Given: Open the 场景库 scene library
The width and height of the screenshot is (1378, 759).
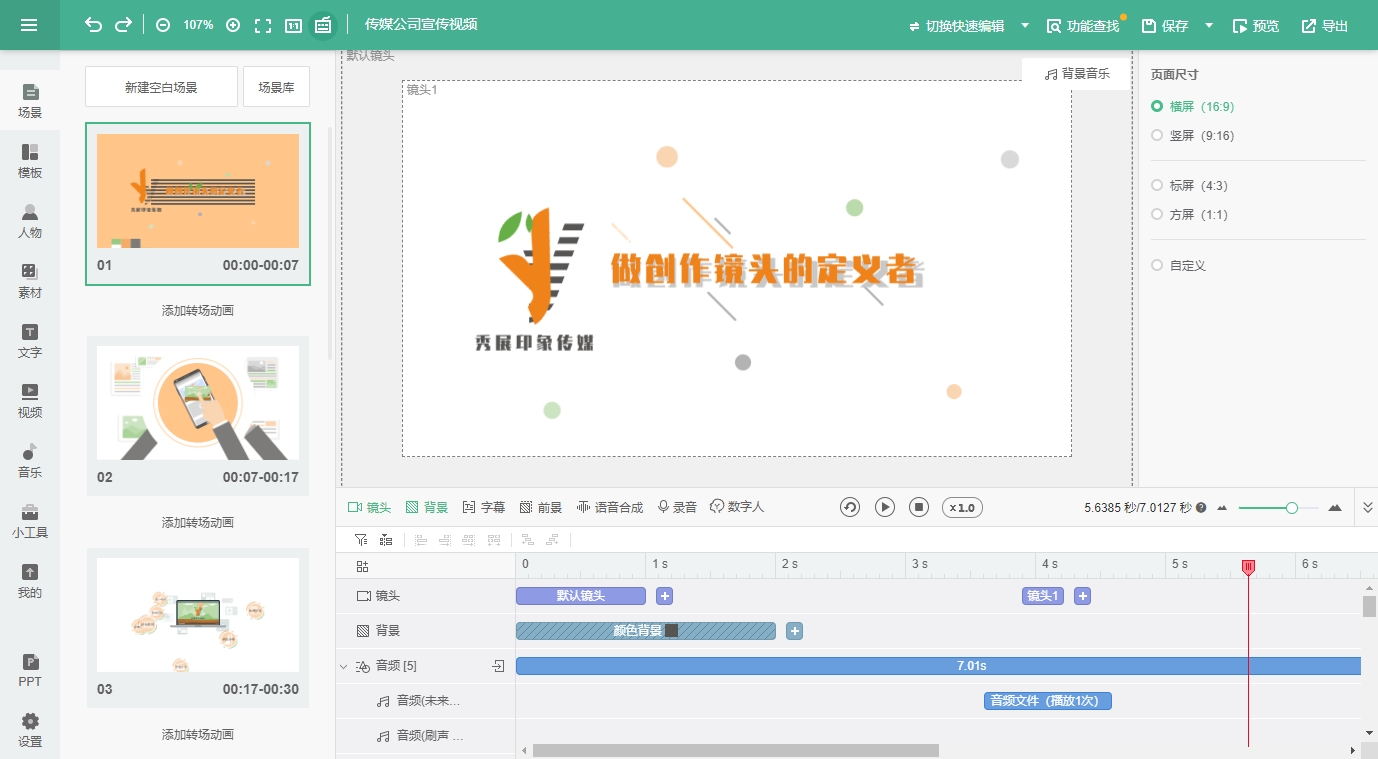Looking at the screenshot, I should pos(276,87).
